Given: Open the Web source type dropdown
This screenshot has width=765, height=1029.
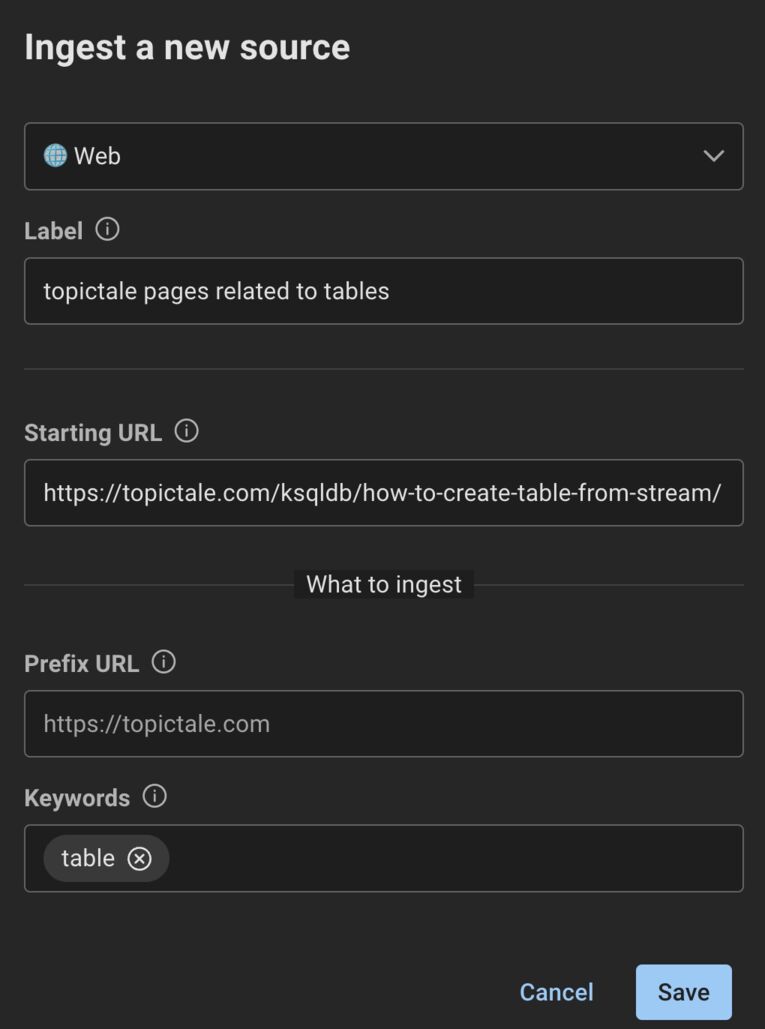Looking at the screenshot, I should click(x=383, y=156).
